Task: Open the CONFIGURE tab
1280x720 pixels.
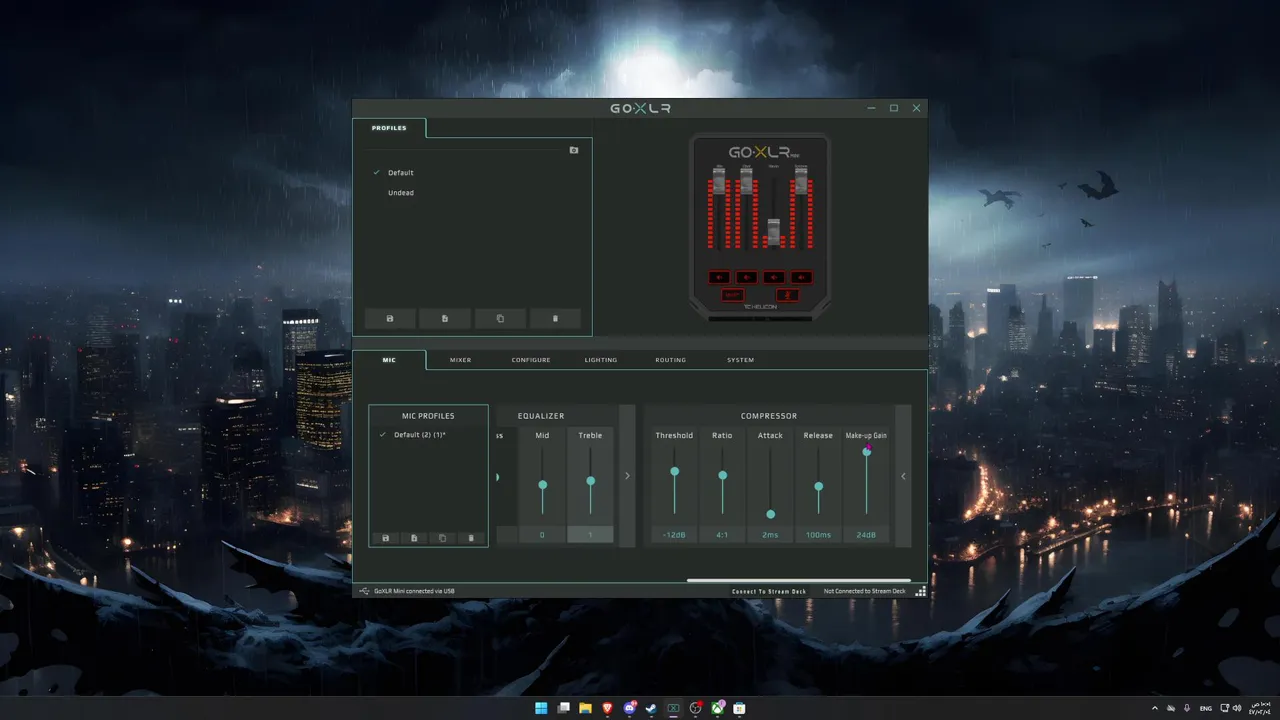Action: tap(531, 360)
